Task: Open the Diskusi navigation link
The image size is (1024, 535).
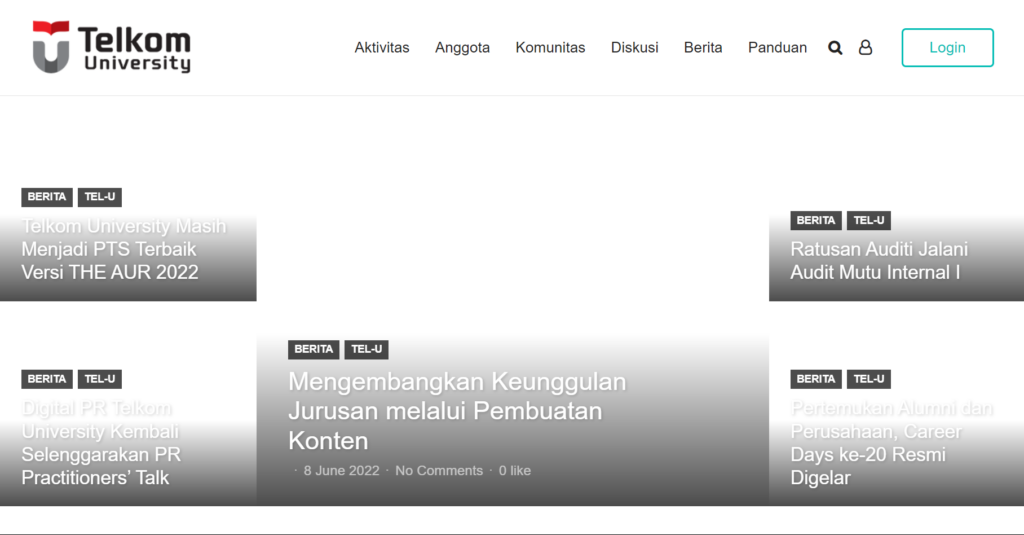Action: pos(634,47)
